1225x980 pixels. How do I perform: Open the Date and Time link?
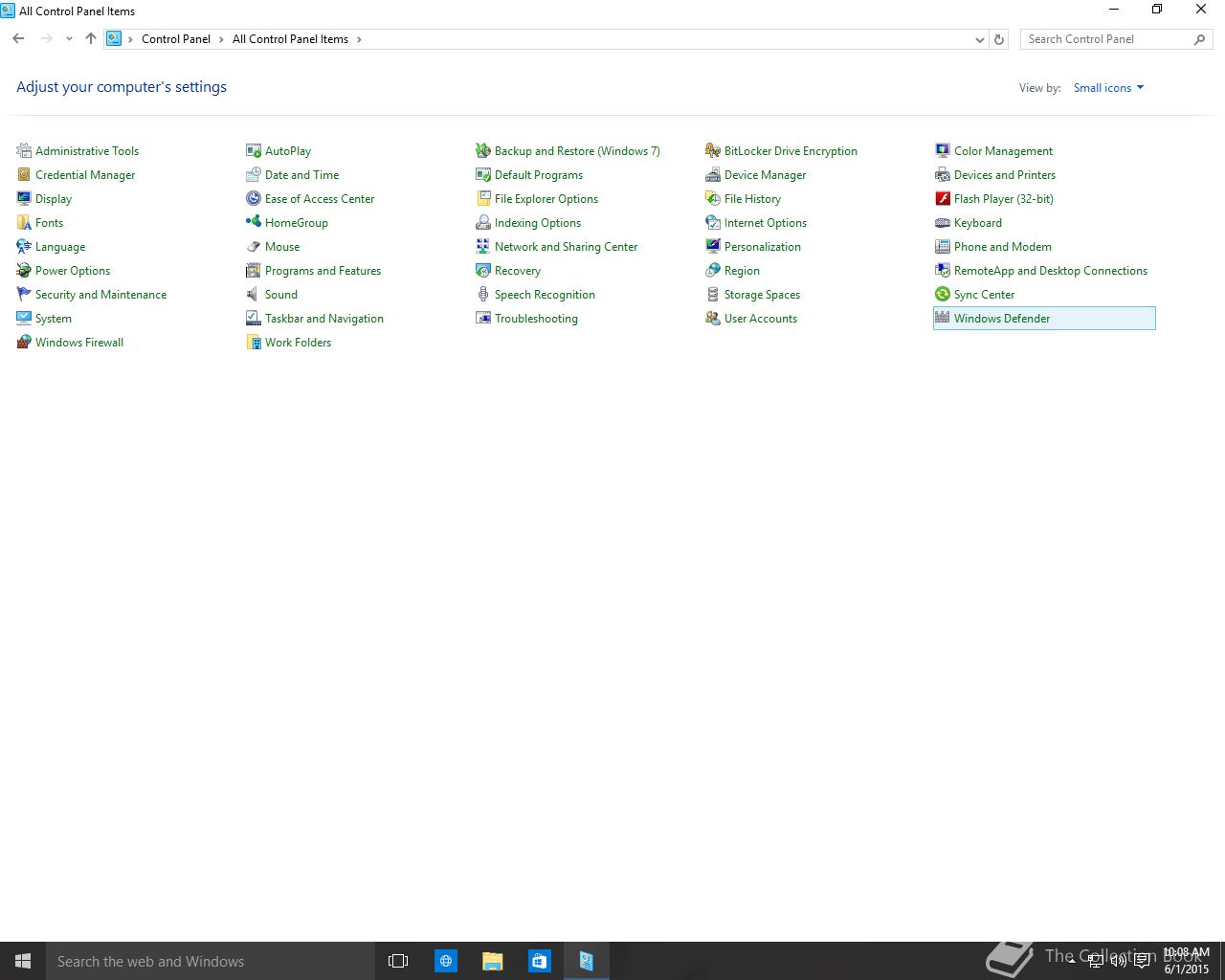[301, 175]
